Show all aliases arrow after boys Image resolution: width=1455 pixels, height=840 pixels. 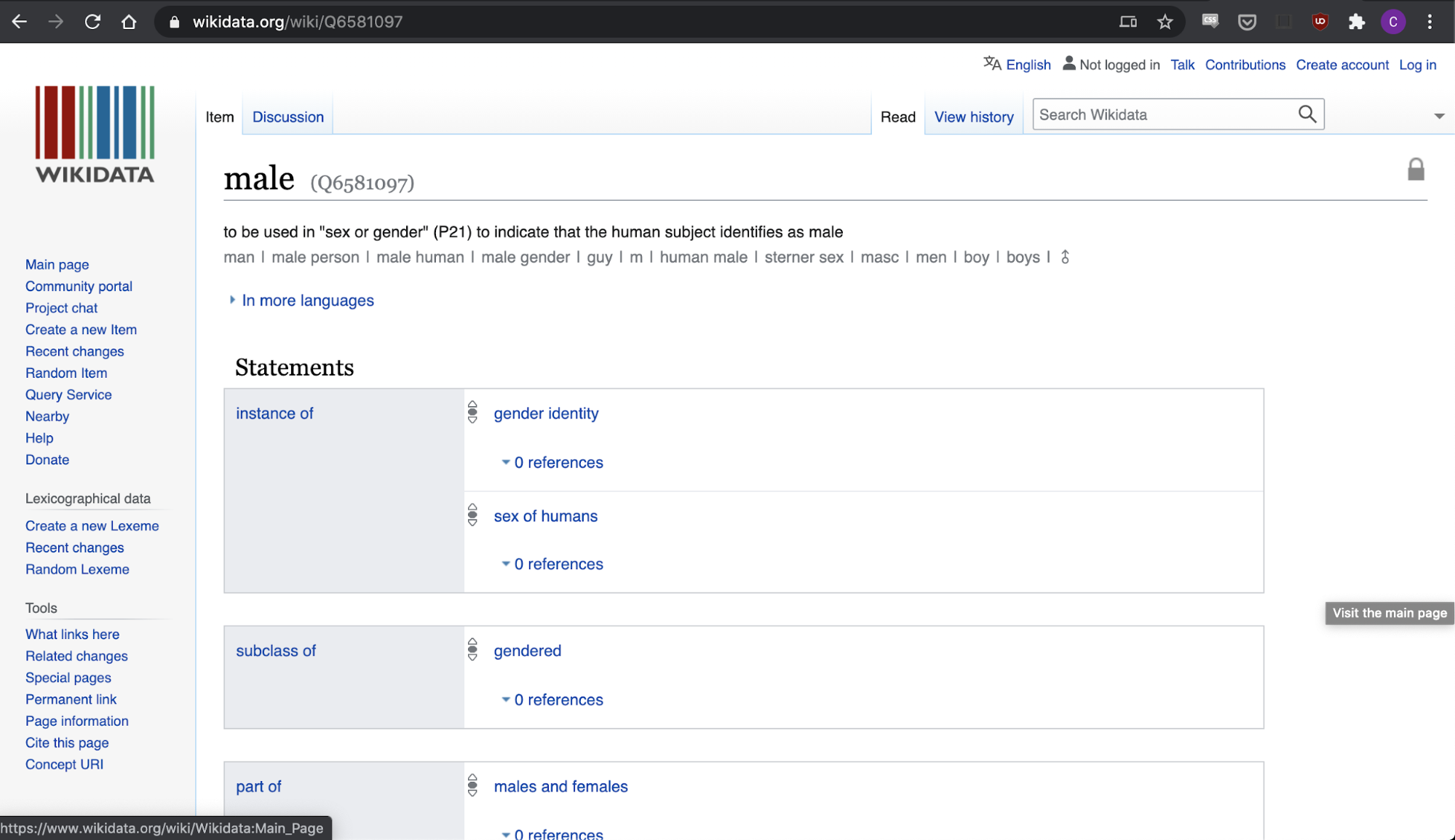pos(1065,257)
